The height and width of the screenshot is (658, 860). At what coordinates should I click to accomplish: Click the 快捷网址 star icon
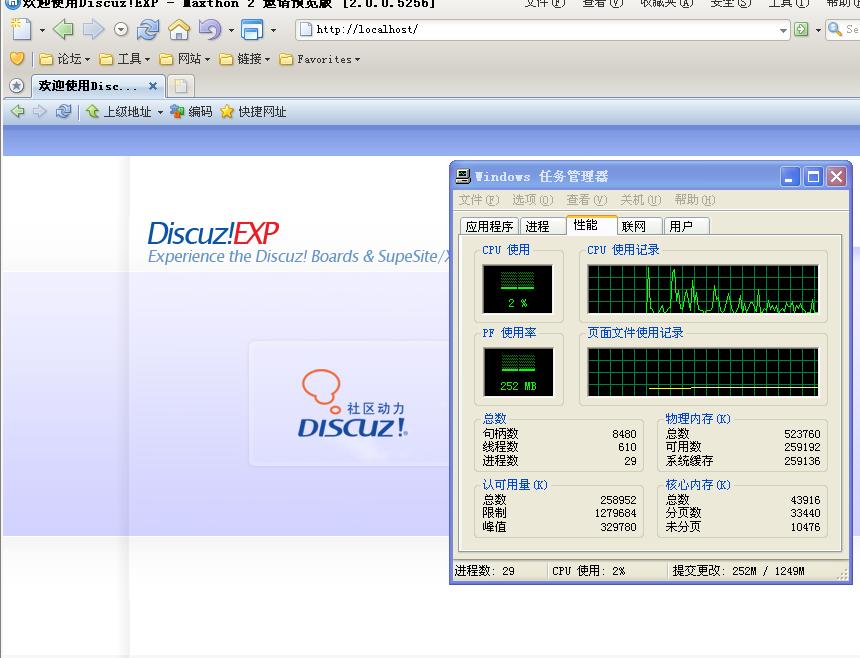click(227, 112)
